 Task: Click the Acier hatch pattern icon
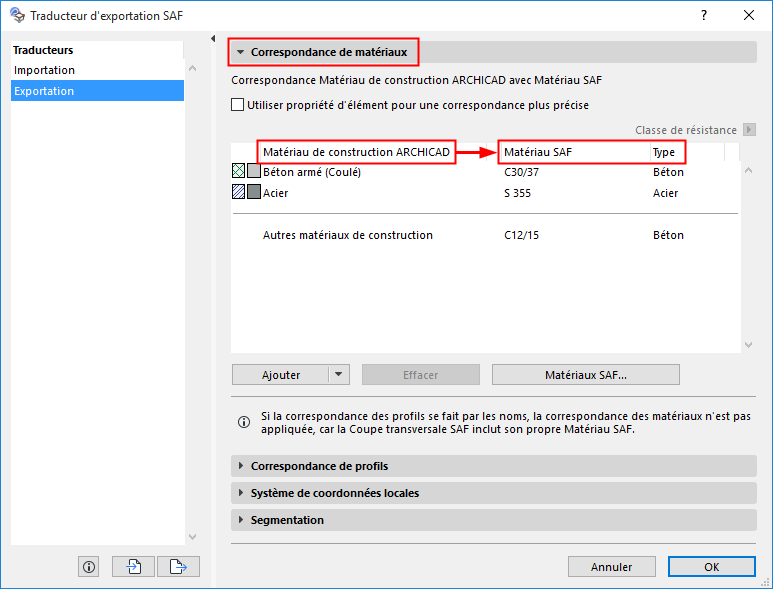(238, 193)
